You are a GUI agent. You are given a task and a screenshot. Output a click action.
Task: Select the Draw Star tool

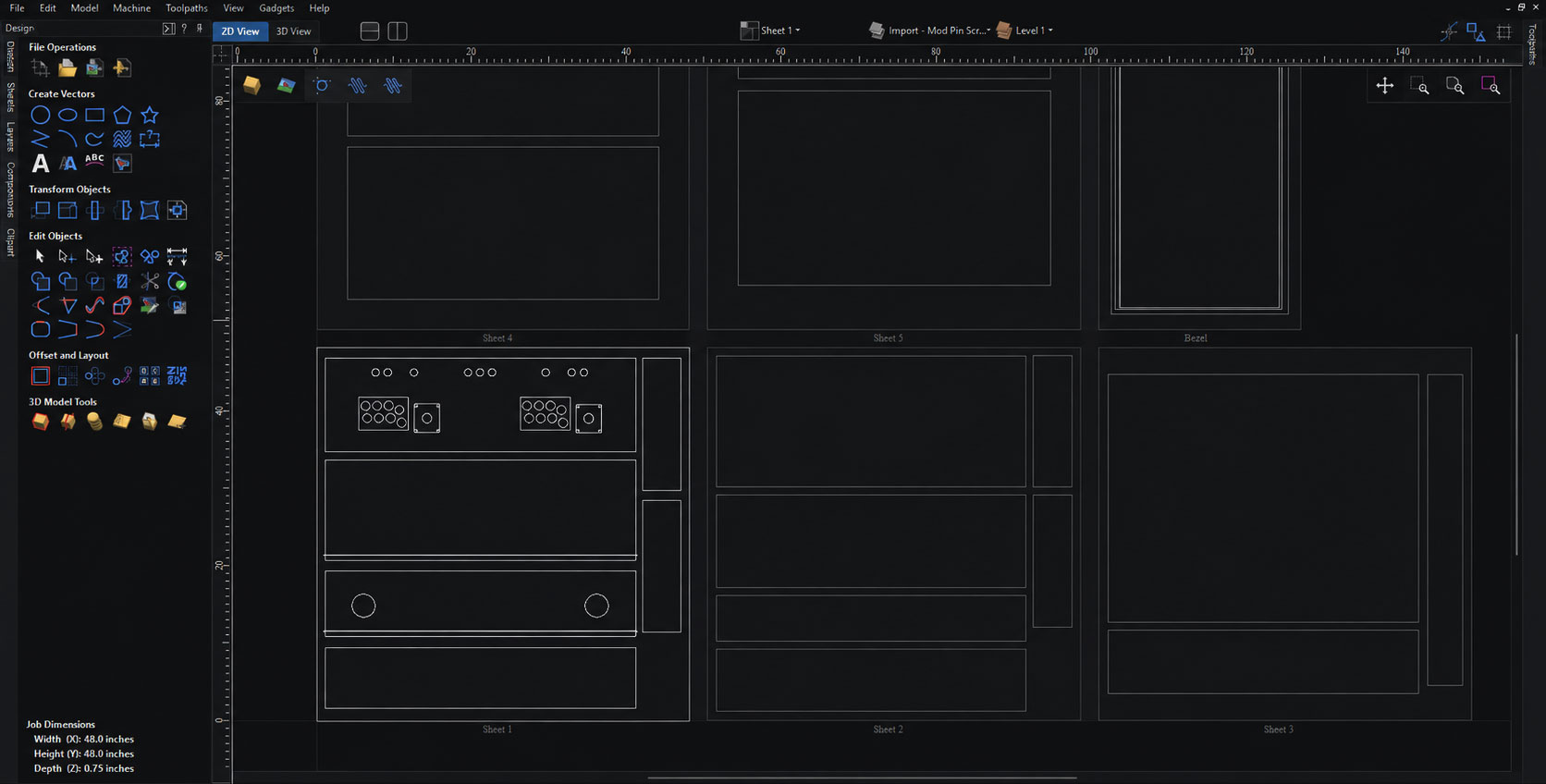pyautogui.click(x=150, y=116)
